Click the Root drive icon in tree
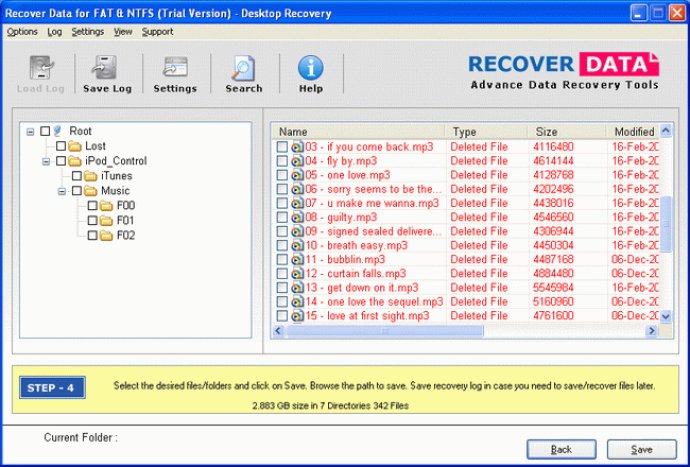690x467 pixels. point(58,131)
